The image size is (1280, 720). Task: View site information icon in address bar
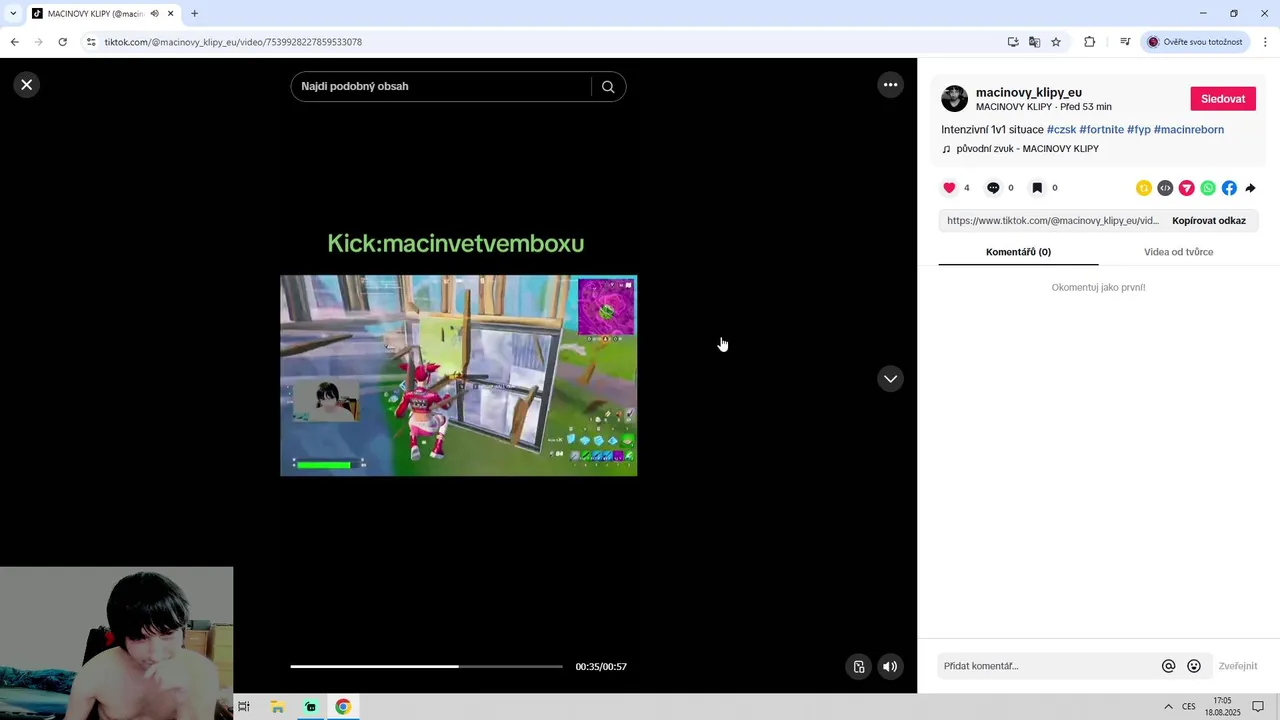(x=90, y=42)
